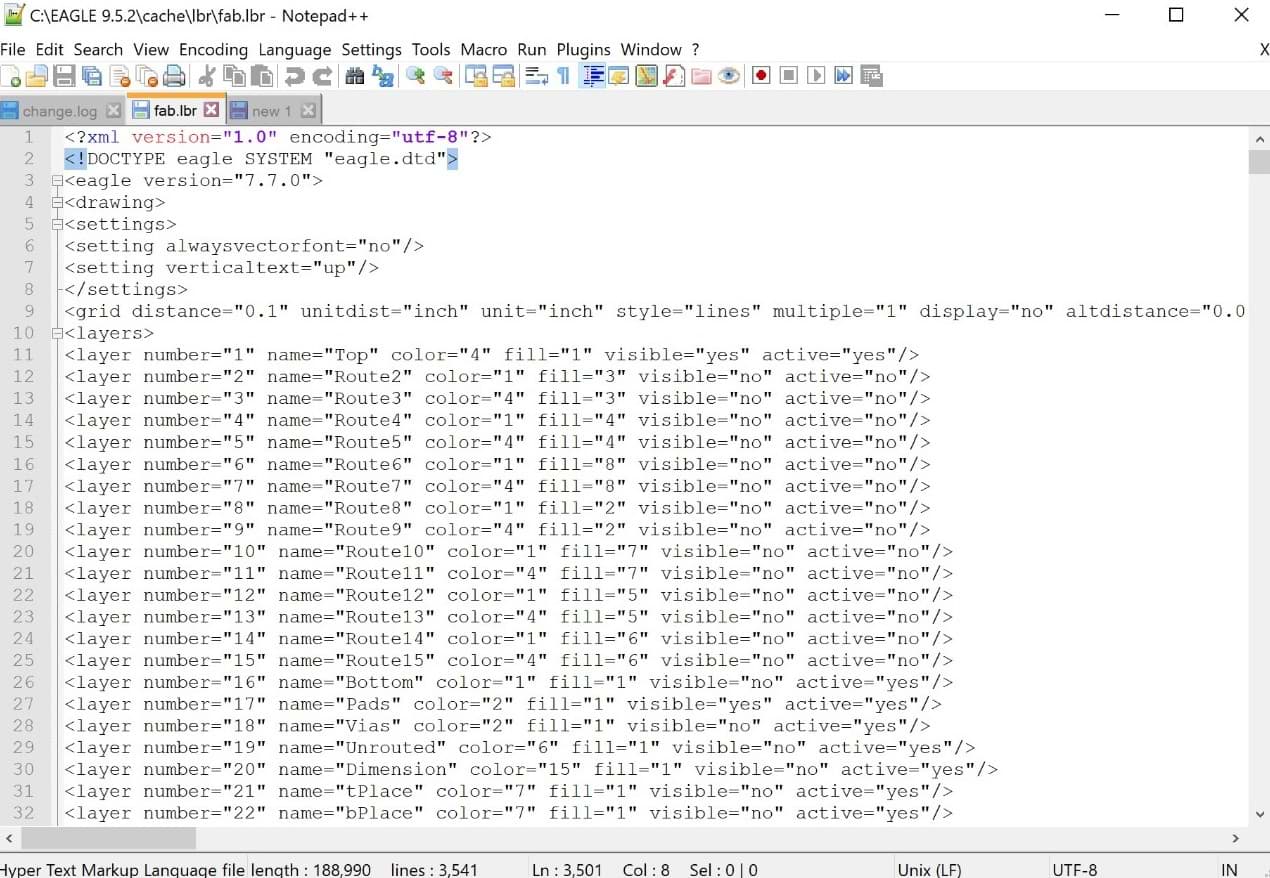1270x878 pixels.
Task: Click the Save recorded macro icon
Action: (x=871, y=76)
